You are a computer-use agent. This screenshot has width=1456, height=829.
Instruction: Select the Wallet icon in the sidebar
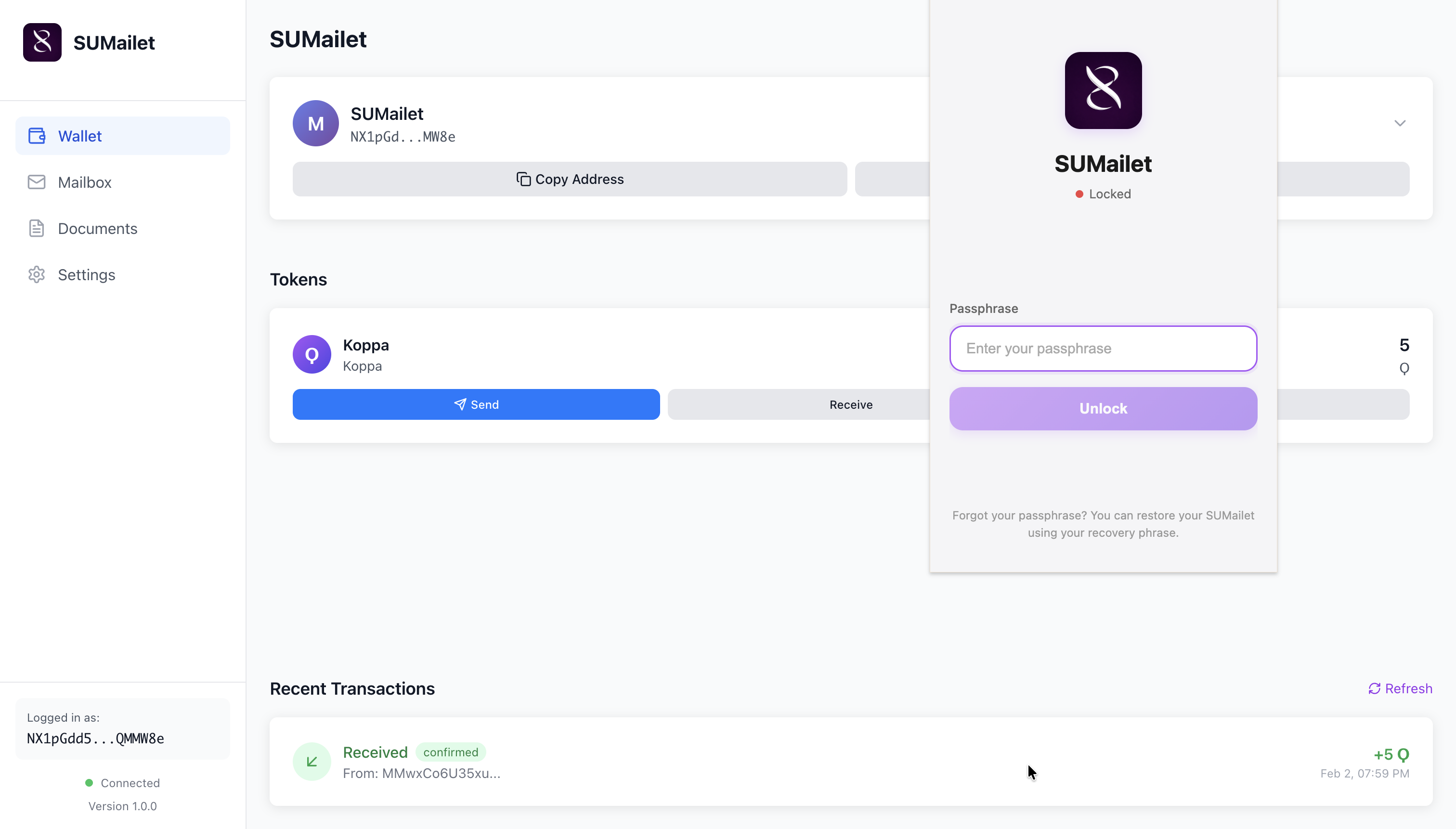click(x=36, y=135)
